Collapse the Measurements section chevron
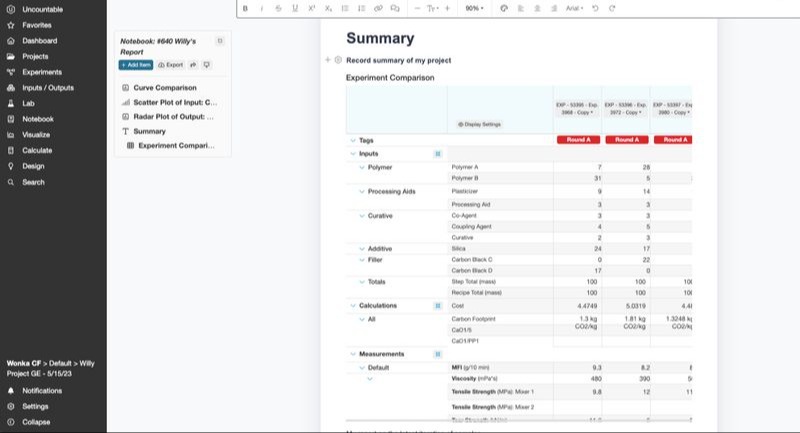The width and height of the screenshot is (800, 433). coord(352,354)
